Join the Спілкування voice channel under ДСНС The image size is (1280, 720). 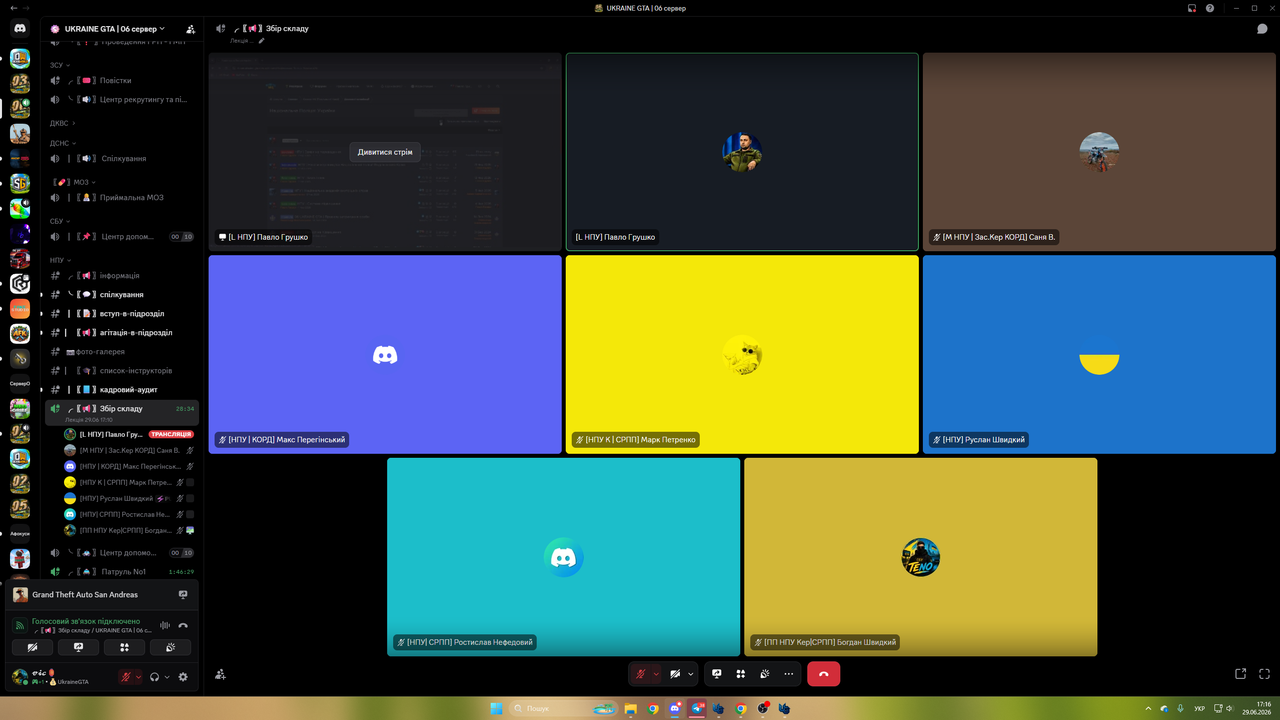pyautogui.click(x=122, y=158)
